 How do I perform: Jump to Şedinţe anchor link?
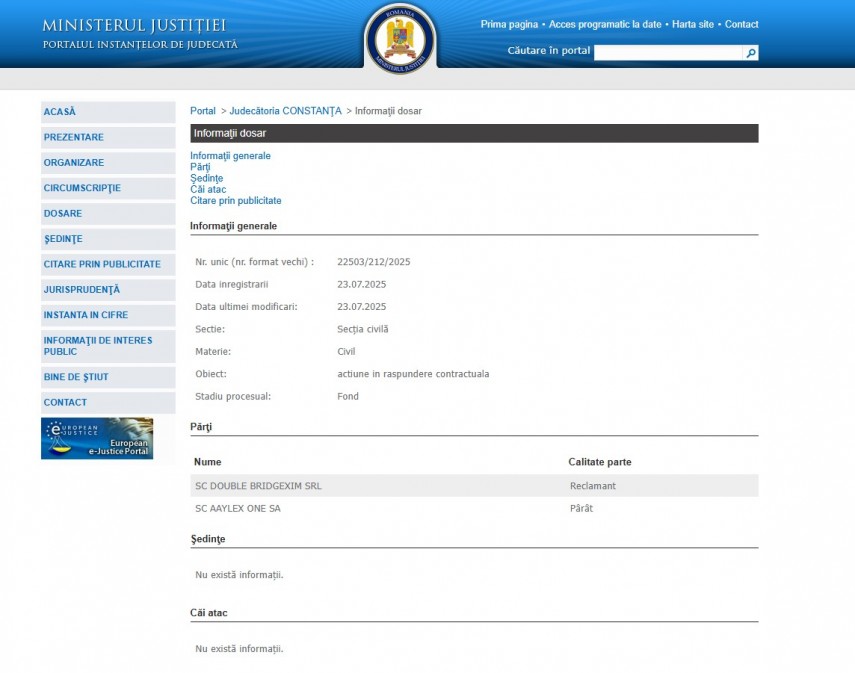pos(206,178)
